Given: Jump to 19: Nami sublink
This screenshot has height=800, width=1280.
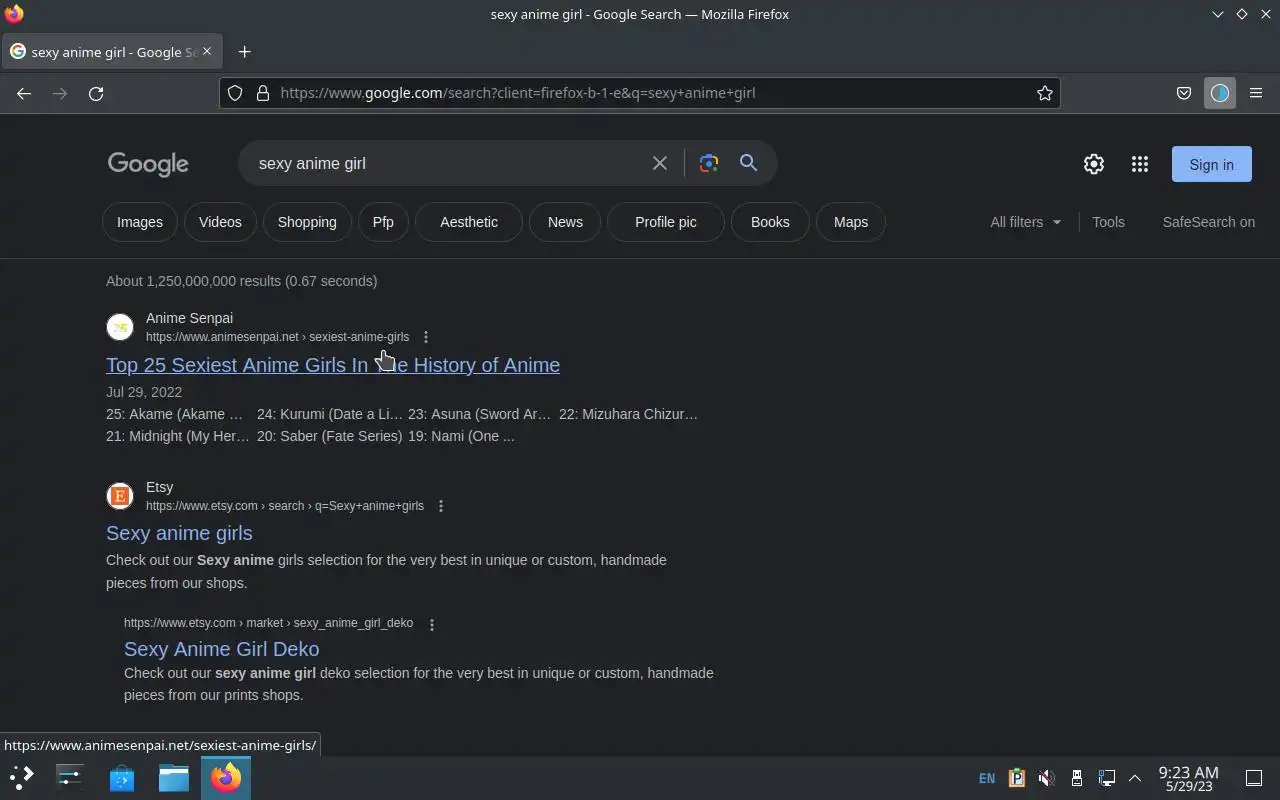Looking at the screenshot, I should (x=461, y=436).
